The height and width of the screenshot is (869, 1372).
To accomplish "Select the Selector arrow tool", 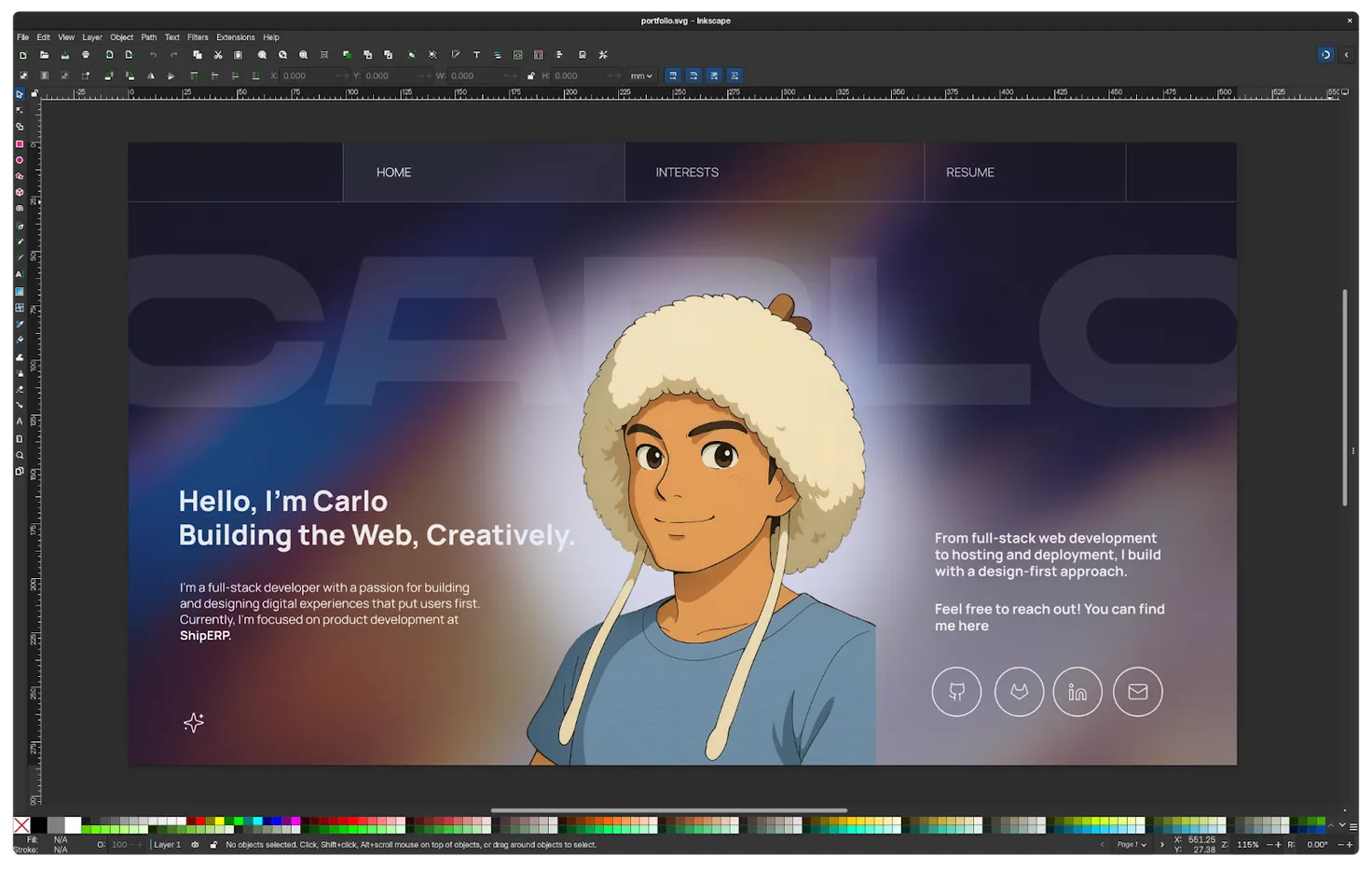I will tap(20, 94).
